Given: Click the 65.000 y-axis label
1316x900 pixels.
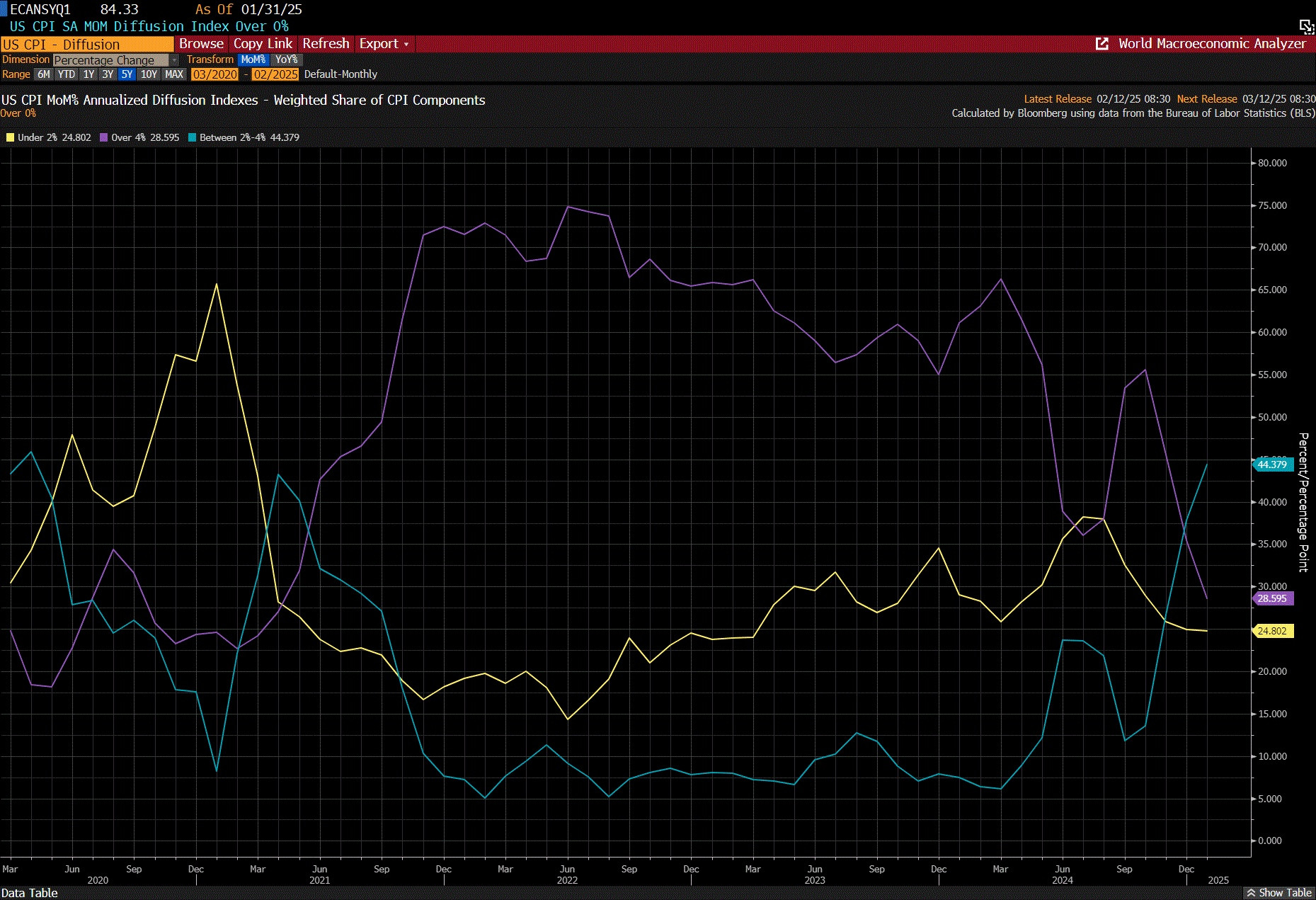Looking at the screenshot, I should (x=1272, y=290).
